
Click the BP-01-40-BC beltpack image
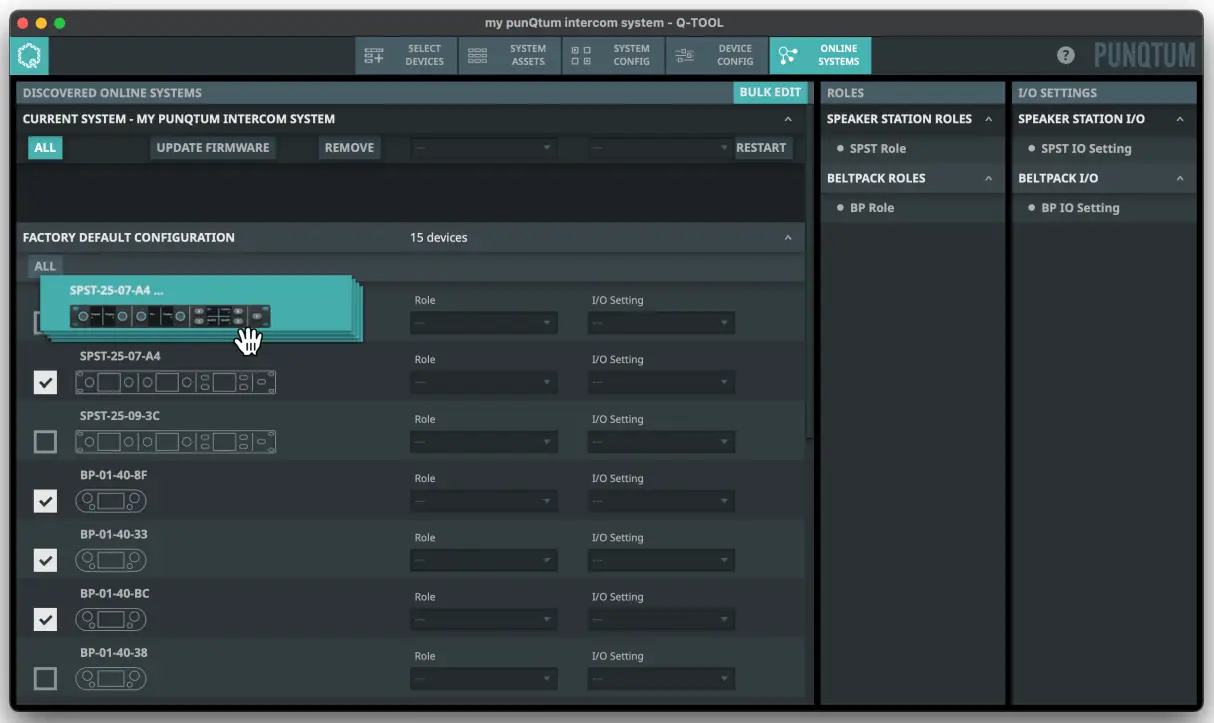[110, 620]
